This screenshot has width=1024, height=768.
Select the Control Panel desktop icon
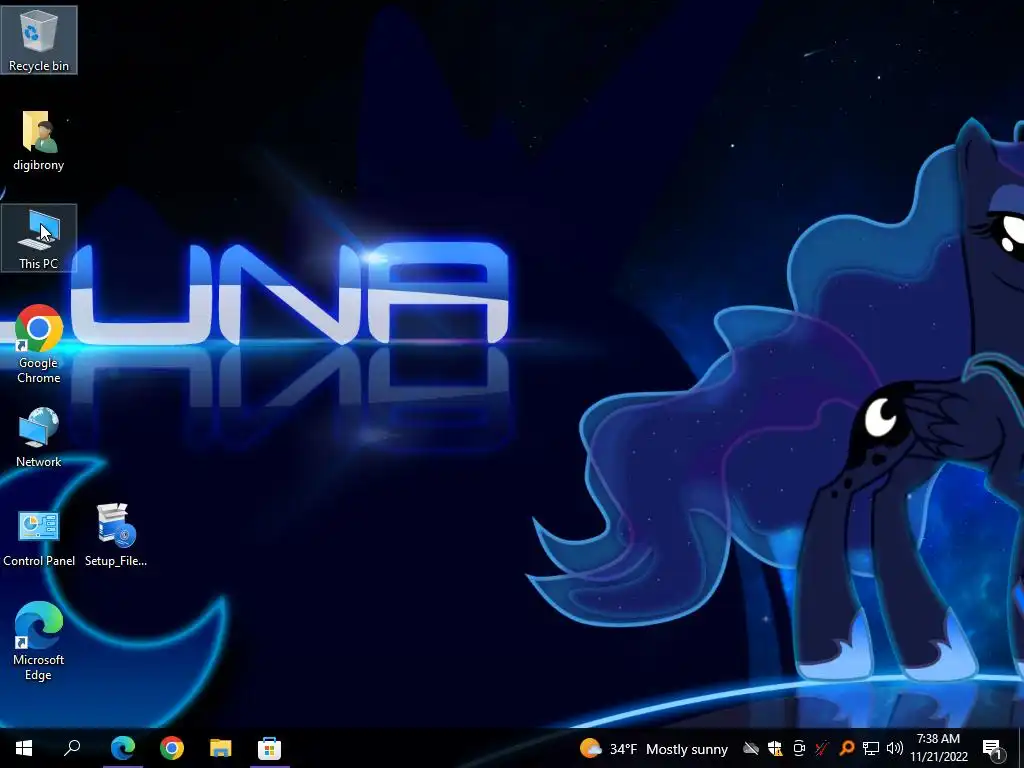click(39, 537)
